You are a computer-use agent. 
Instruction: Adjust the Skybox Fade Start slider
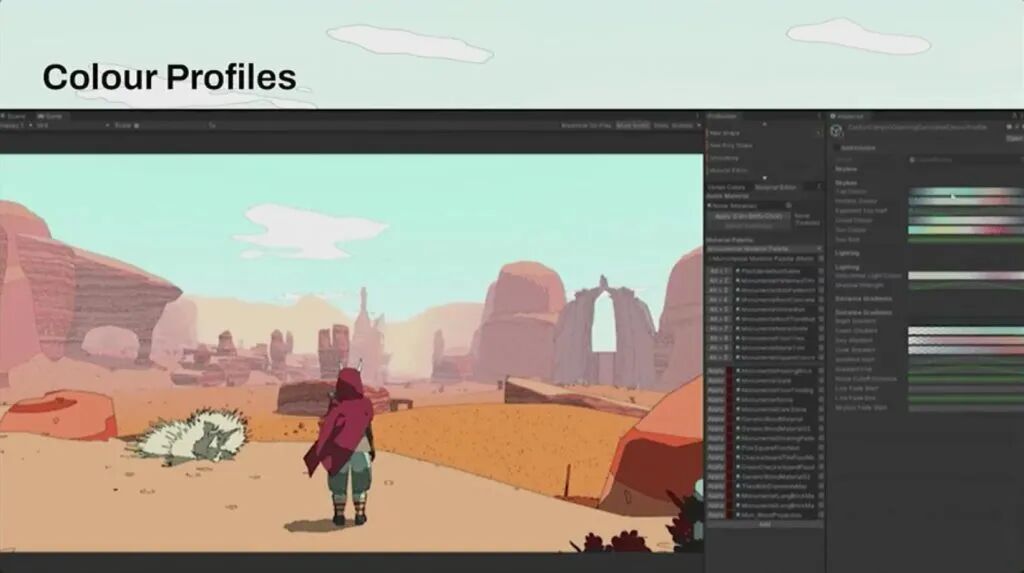pyautogui.click(x=966, y=408)
